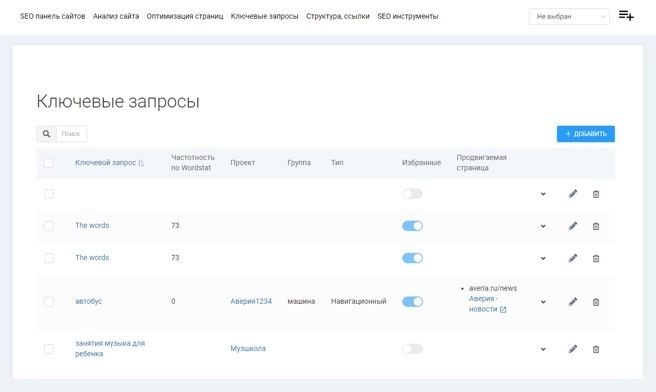Expand the empty first row with chevron
Image resolution: width=656 pixels, height=392 pixels.
pyautogui.click(x=543, y=194)
